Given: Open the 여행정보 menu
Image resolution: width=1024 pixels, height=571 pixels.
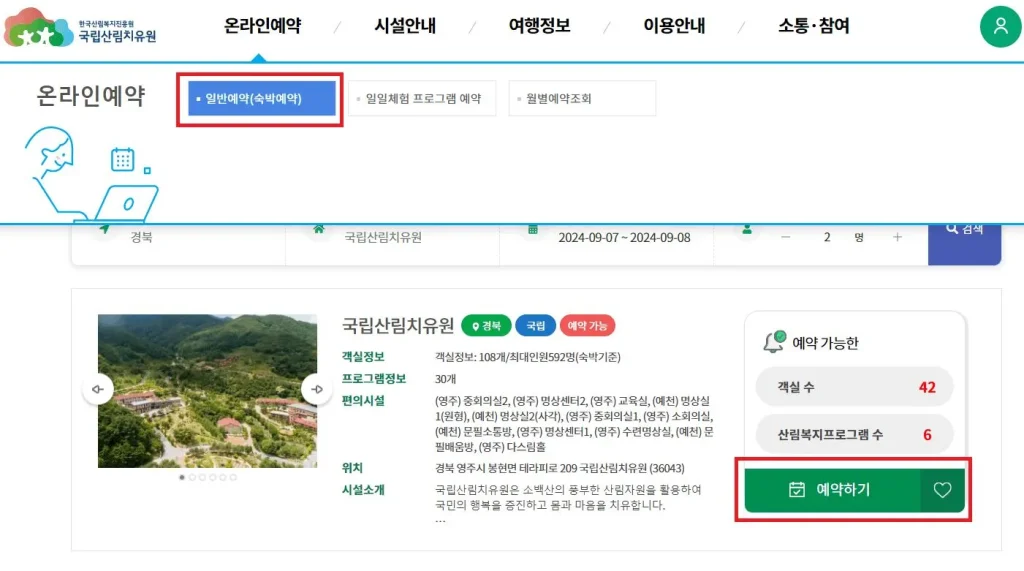Looking at the screenshot, I should (539, 26).
